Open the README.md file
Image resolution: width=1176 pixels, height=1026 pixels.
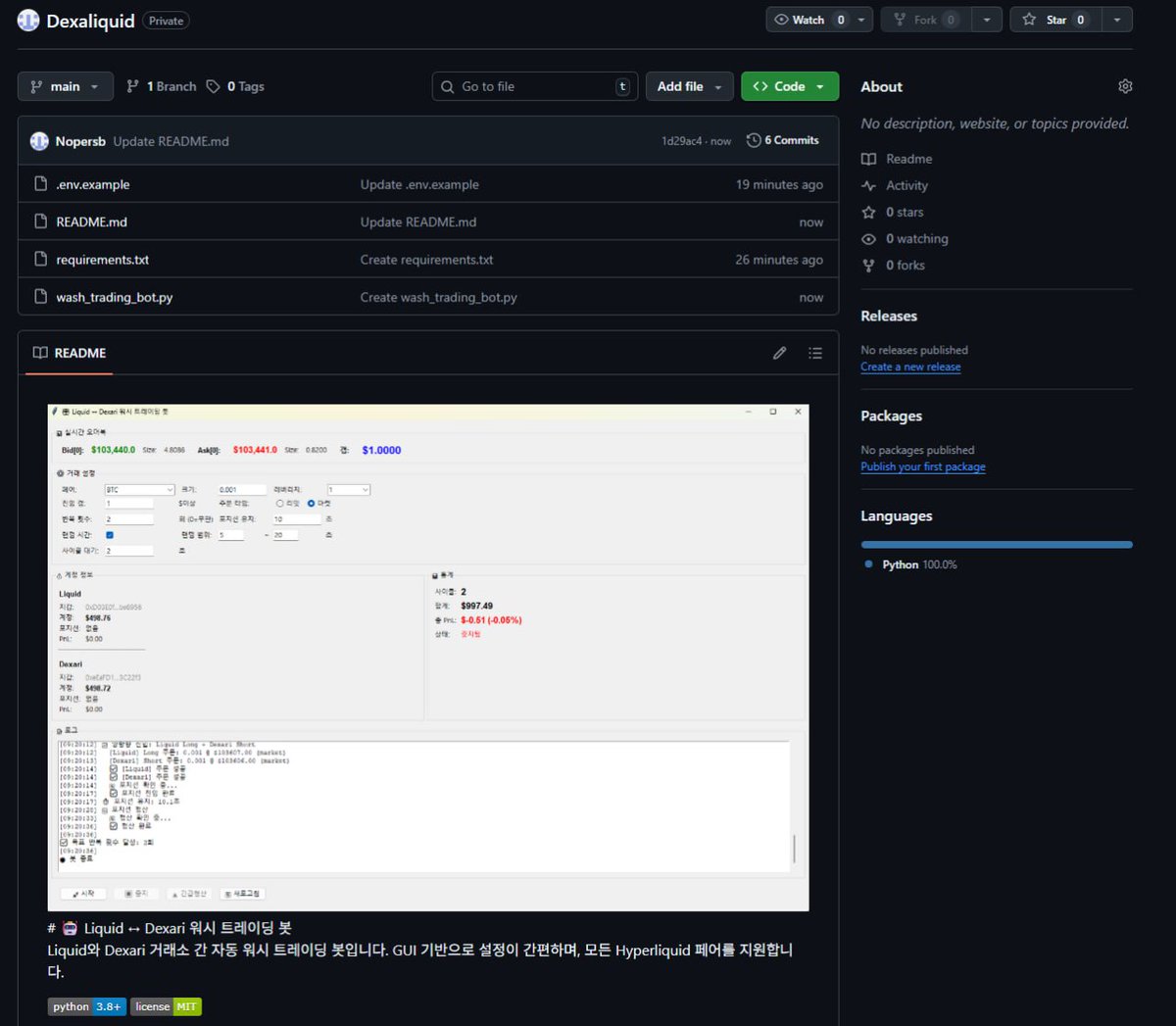pos(91,221)
